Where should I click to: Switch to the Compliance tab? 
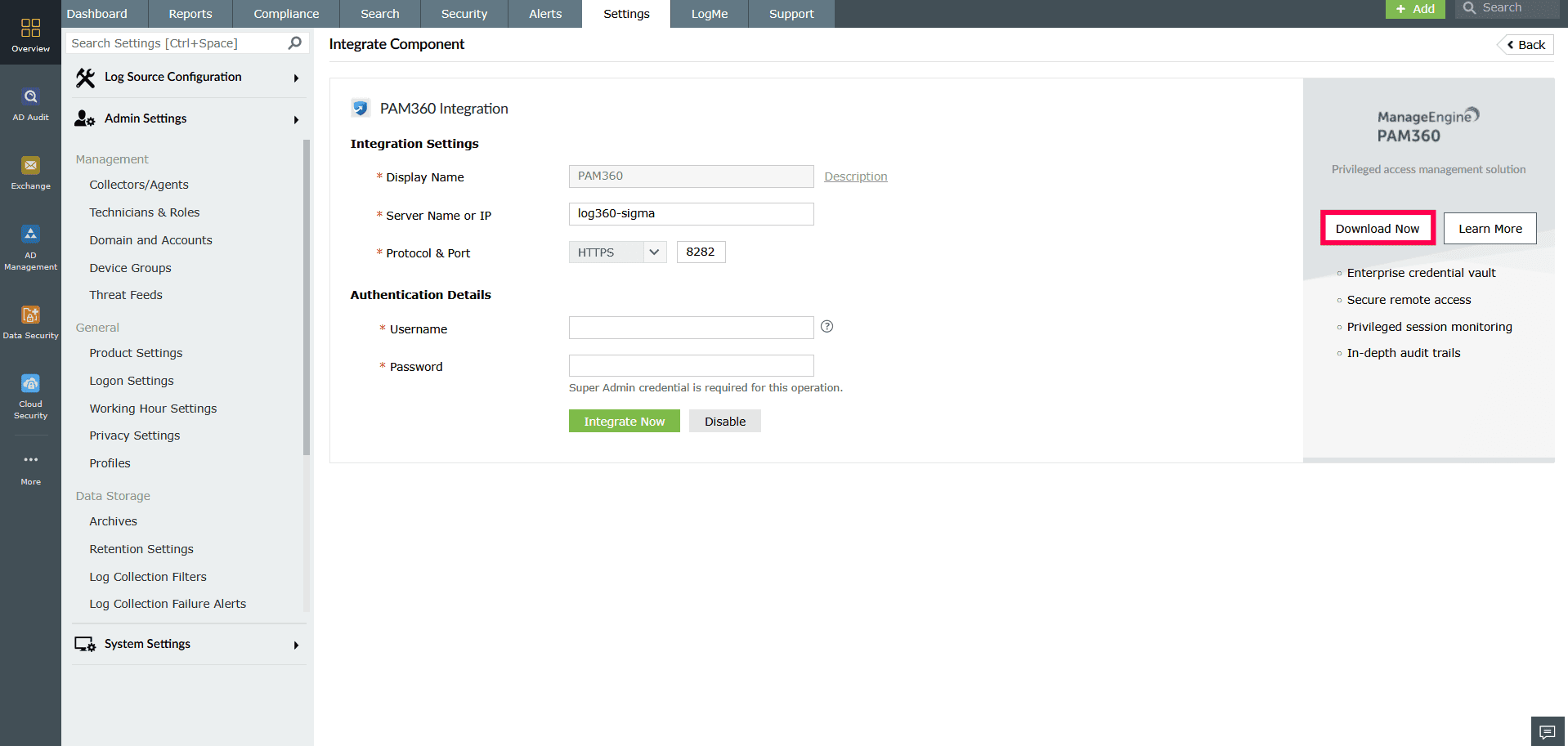point(286,14)
